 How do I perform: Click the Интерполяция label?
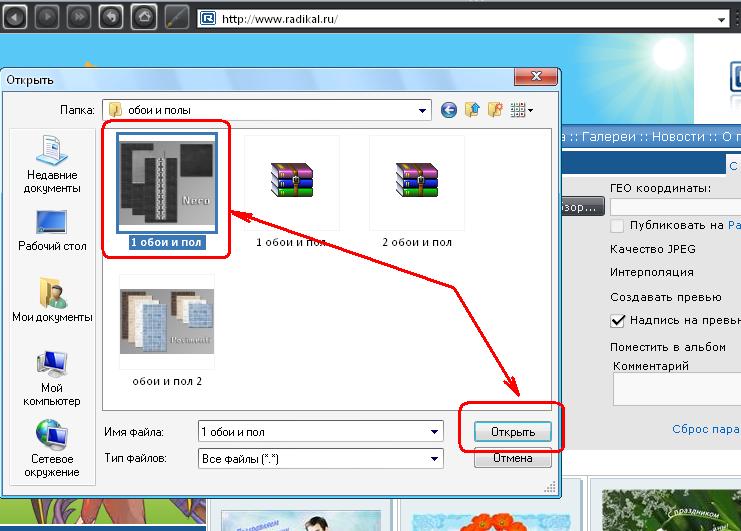tap(652, 273)
